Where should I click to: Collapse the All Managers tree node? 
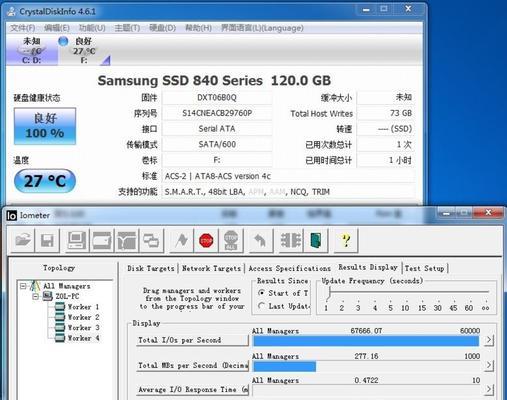coord(23,286)
